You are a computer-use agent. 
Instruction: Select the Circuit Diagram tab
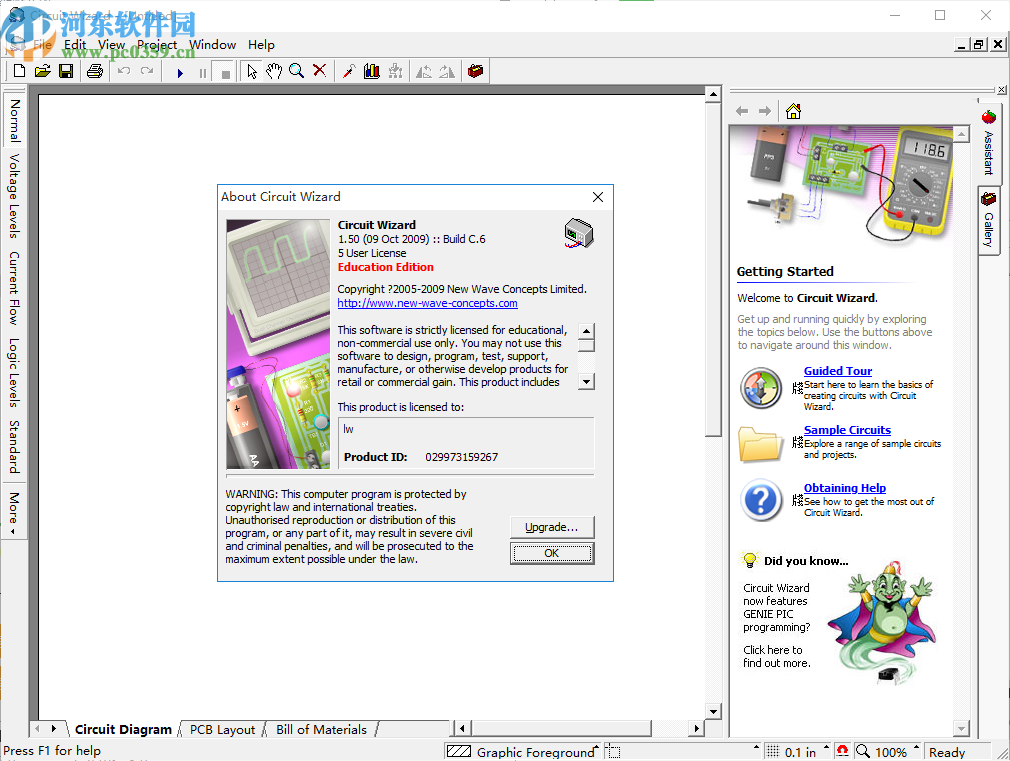123,729
